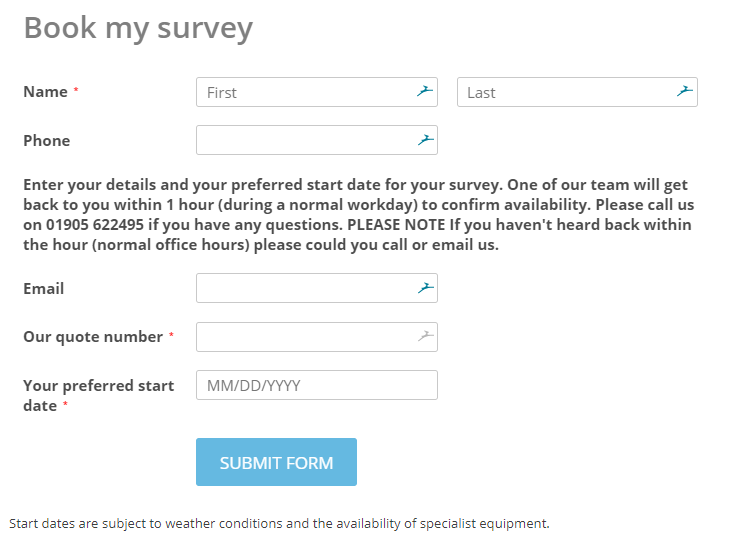Click the autofill icon in Email field
This screenshot has height=552, width=743.
(425, 288)
